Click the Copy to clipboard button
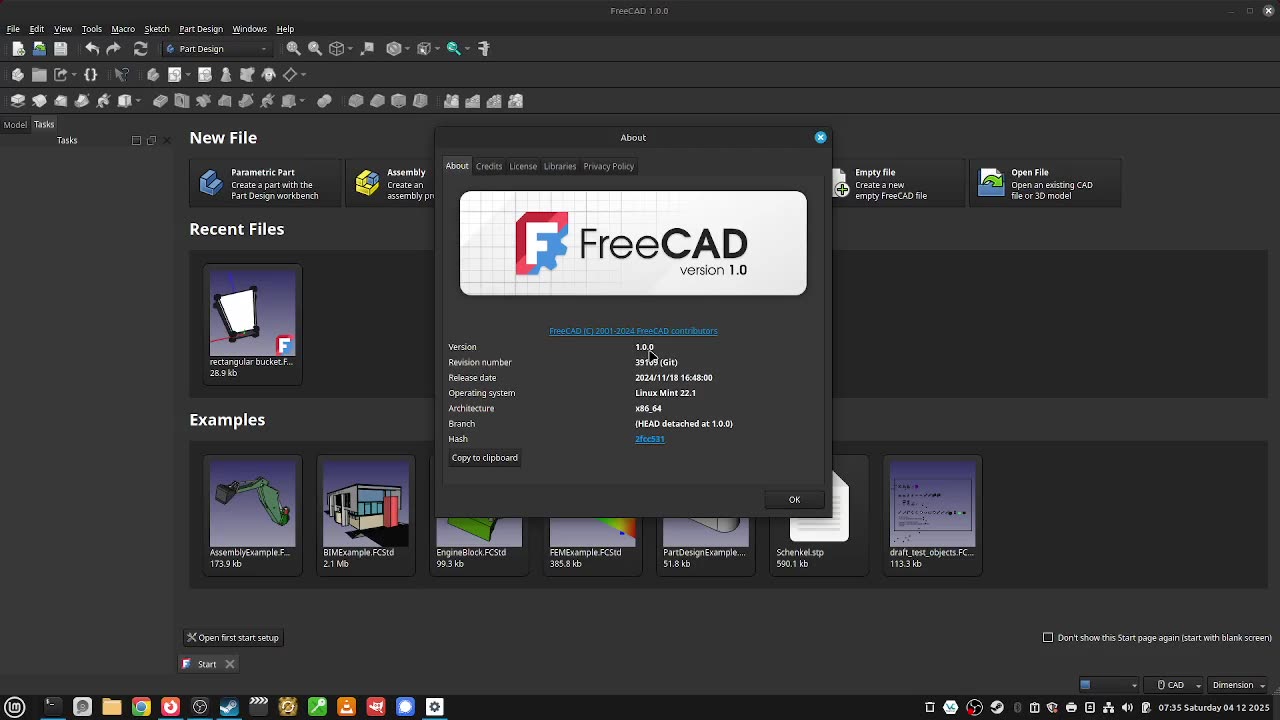This screenshot has width=1280, height=720. click(485, 458)
